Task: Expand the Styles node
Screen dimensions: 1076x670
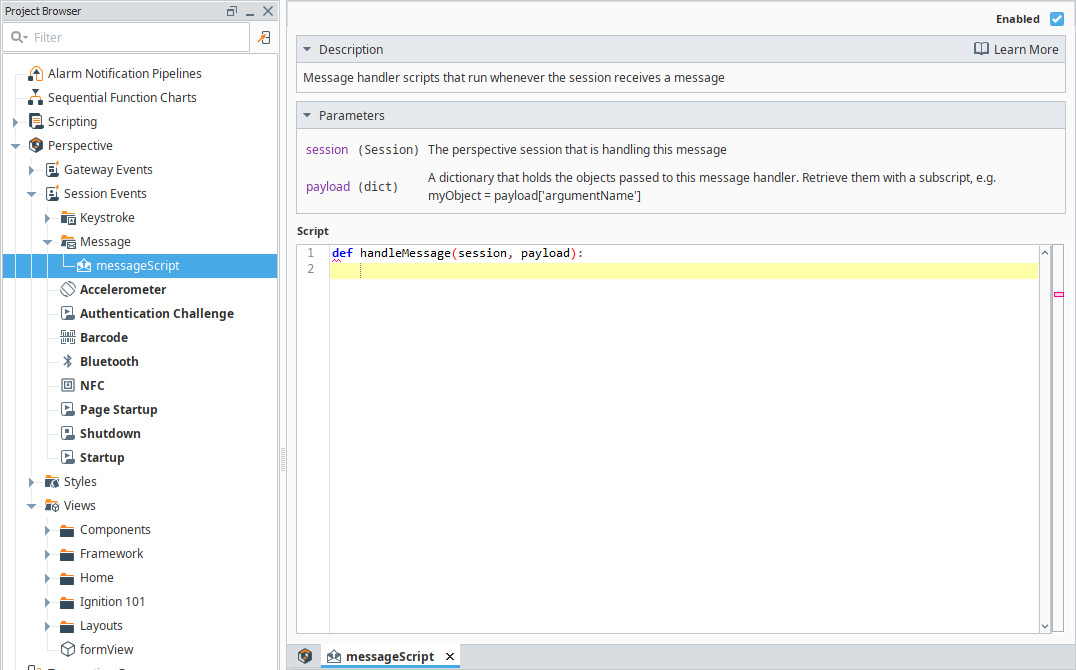Action: [32, 483]
